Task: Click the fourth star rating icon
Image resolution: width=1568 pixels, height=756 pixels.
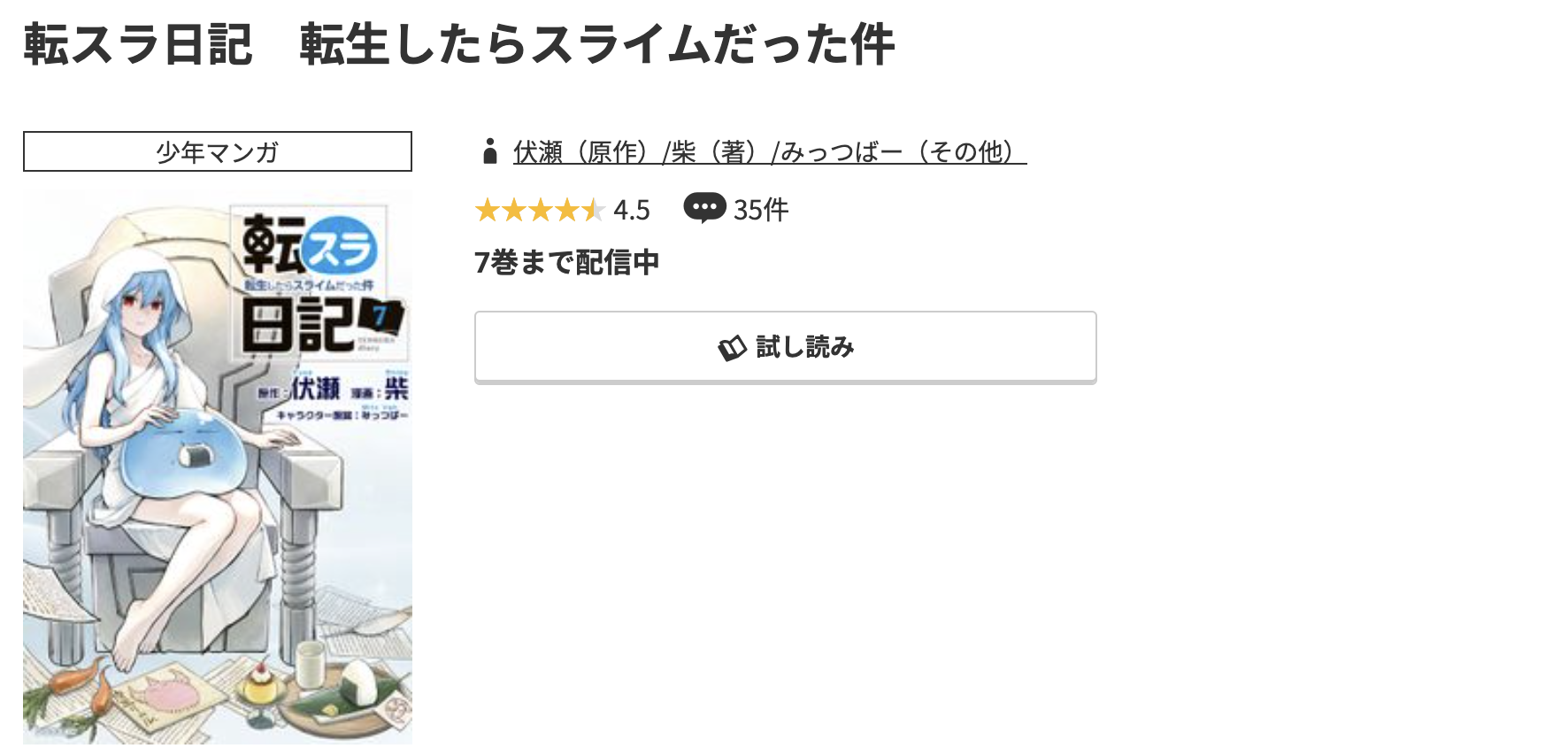Action: click(x=569, y=211)
